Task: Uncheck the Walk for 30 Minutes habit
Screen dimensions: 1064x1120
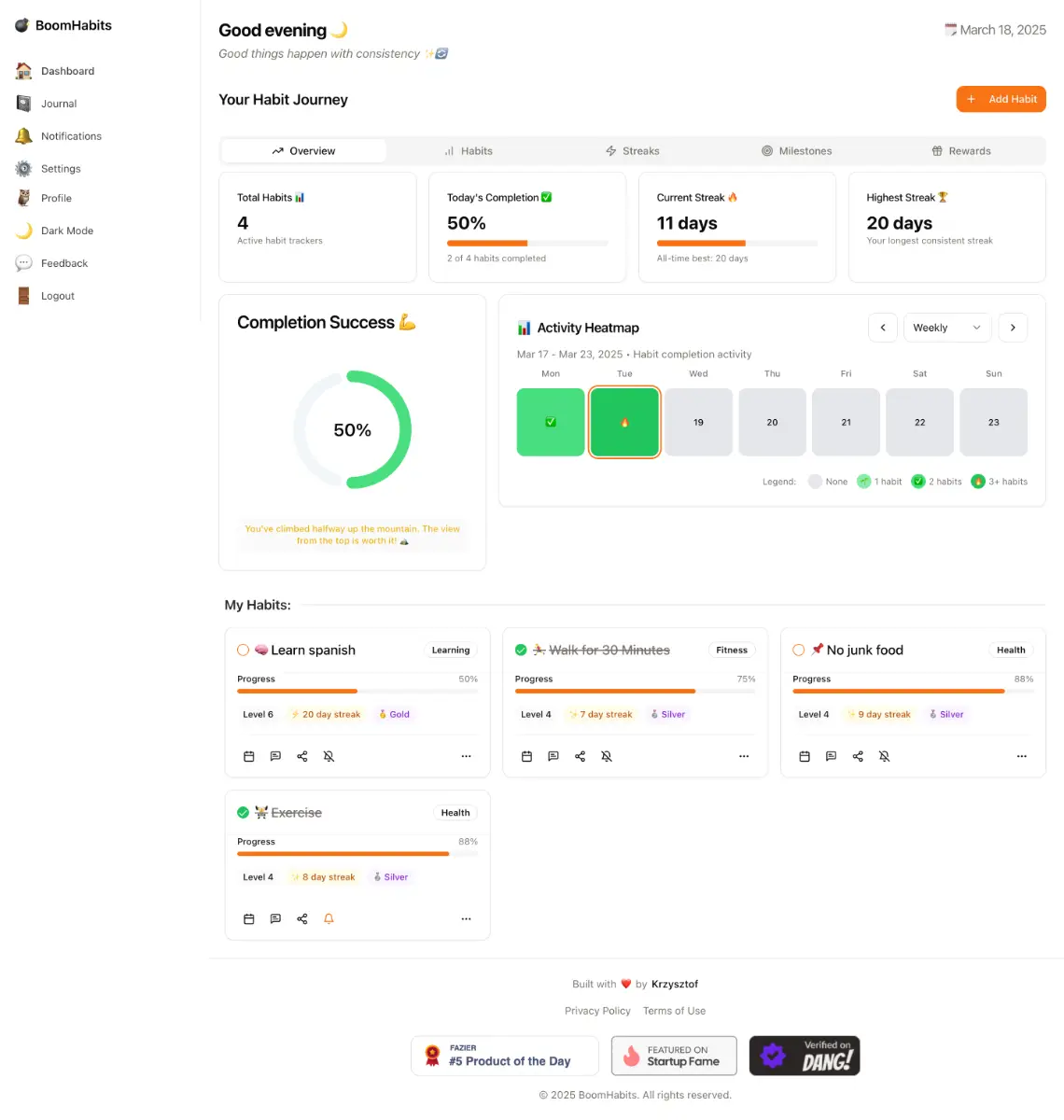Action: pyautogui.click(x=521, y=651)
